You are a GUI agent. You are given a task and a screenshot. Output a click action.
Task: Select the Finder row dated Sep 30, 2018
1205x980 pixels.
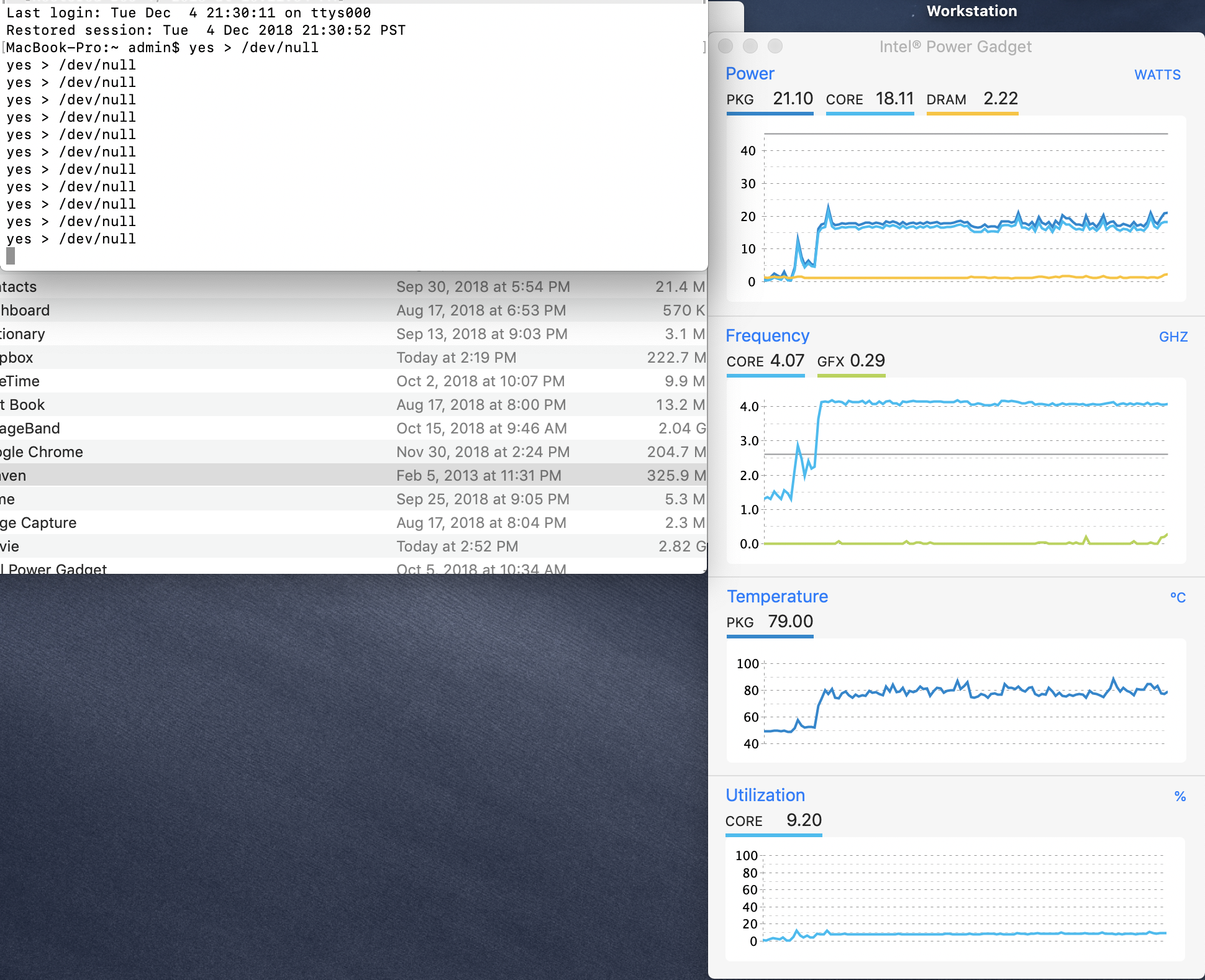coord(353,287)
